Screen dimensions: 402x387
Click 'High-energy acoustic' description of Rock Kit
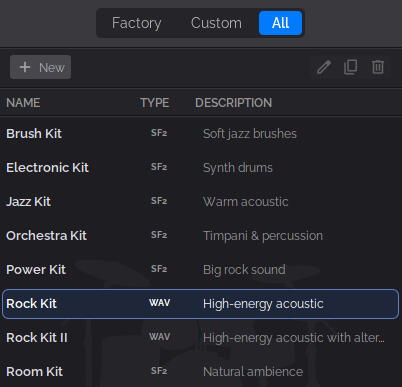(263, 304)
